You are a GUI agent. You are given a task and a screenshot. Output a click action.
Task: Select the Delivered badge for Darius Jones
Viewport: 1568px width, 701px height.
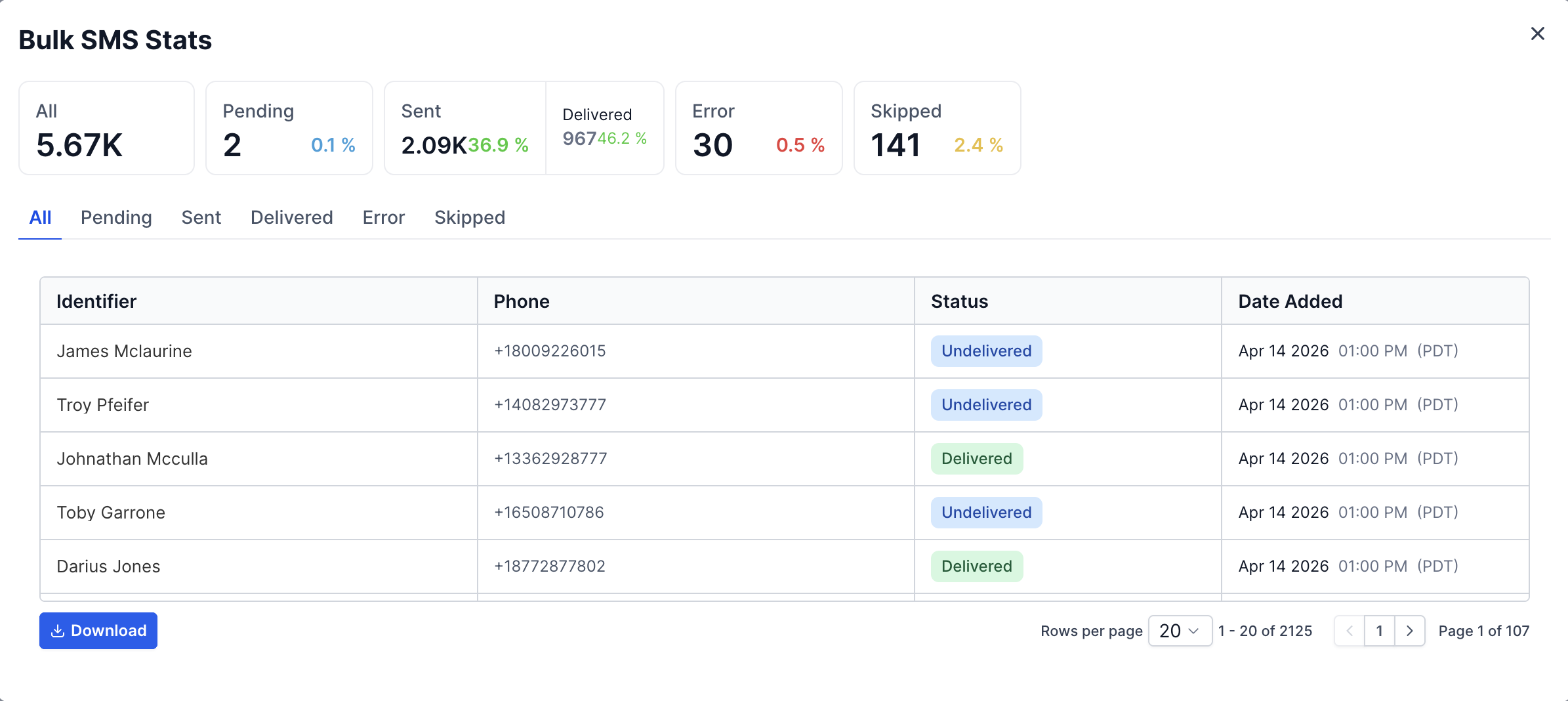point(976,566)
